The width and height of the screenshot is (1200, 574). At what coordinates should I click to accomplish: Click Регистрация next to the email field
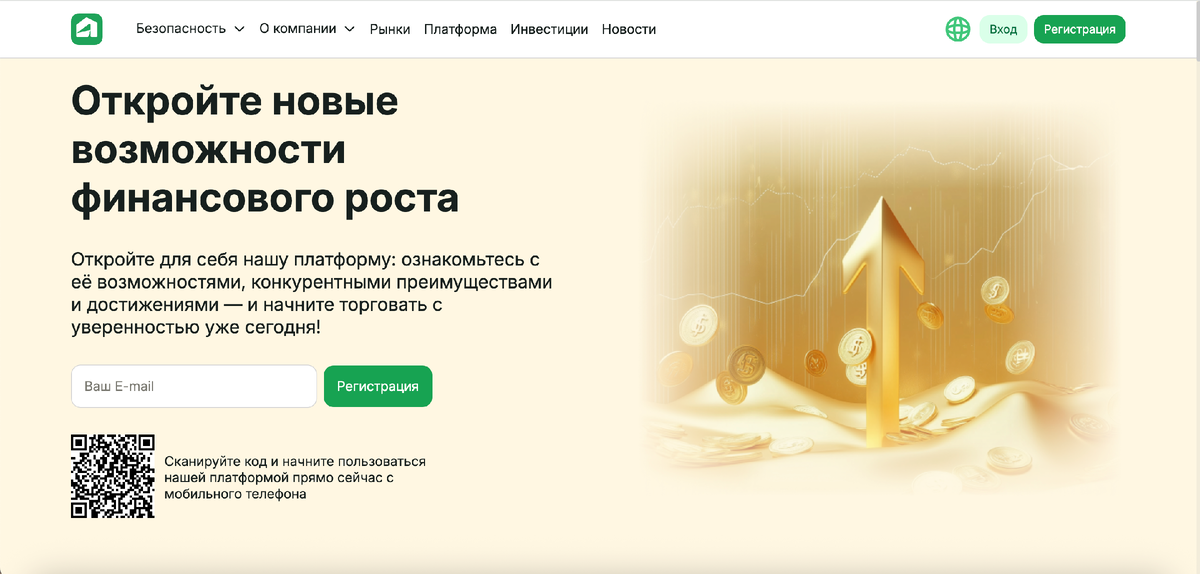coord(378,386)
